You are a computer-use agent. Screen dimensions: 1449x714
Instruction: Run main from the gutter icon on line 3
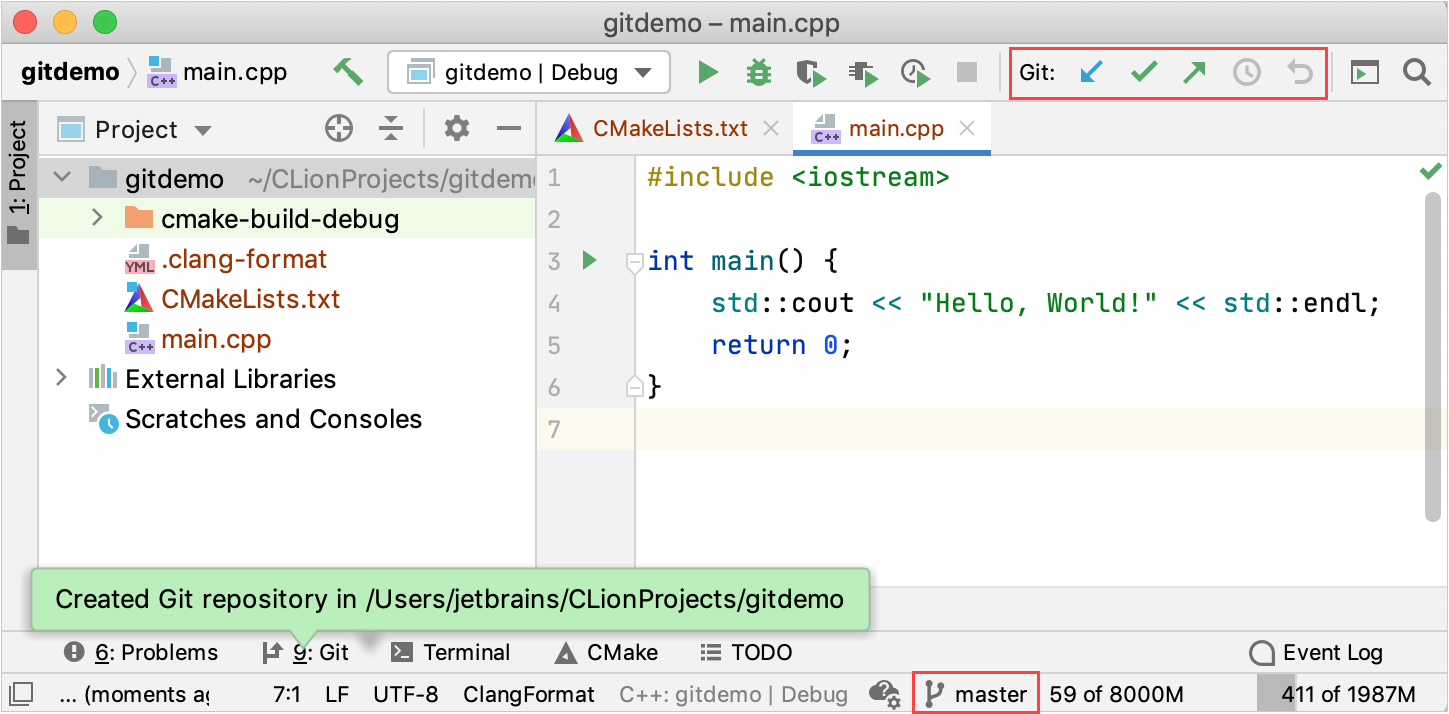(x=588, y=260)
